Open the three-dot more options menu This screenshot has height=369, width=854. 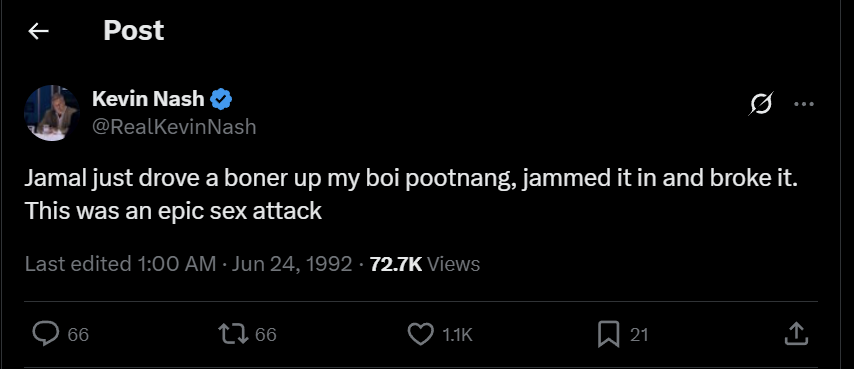(x=804, y=104)
